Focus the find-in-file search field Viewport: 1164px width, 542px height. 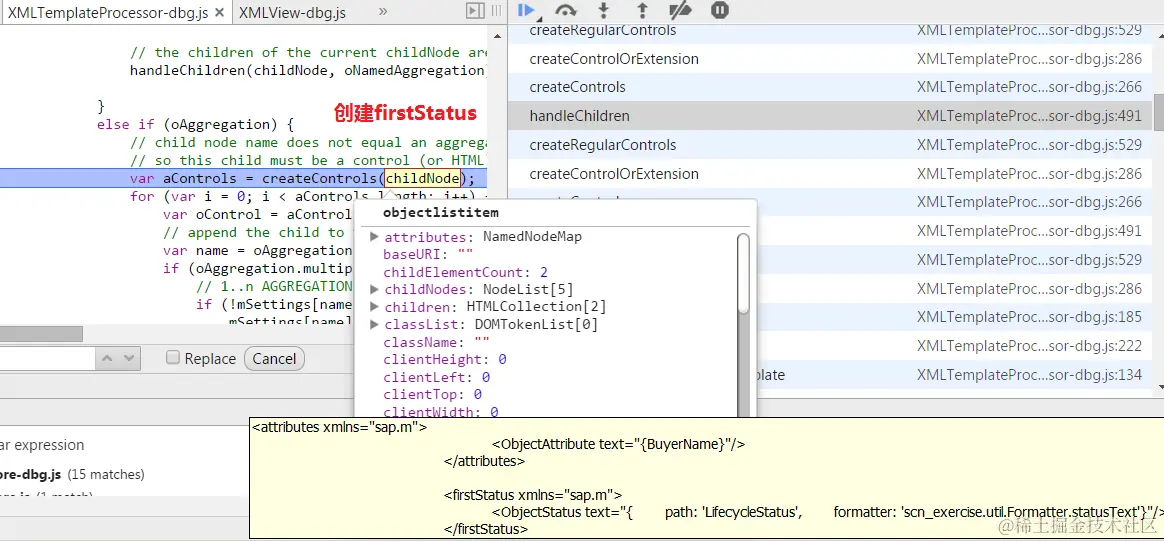[x=48, y=359]
